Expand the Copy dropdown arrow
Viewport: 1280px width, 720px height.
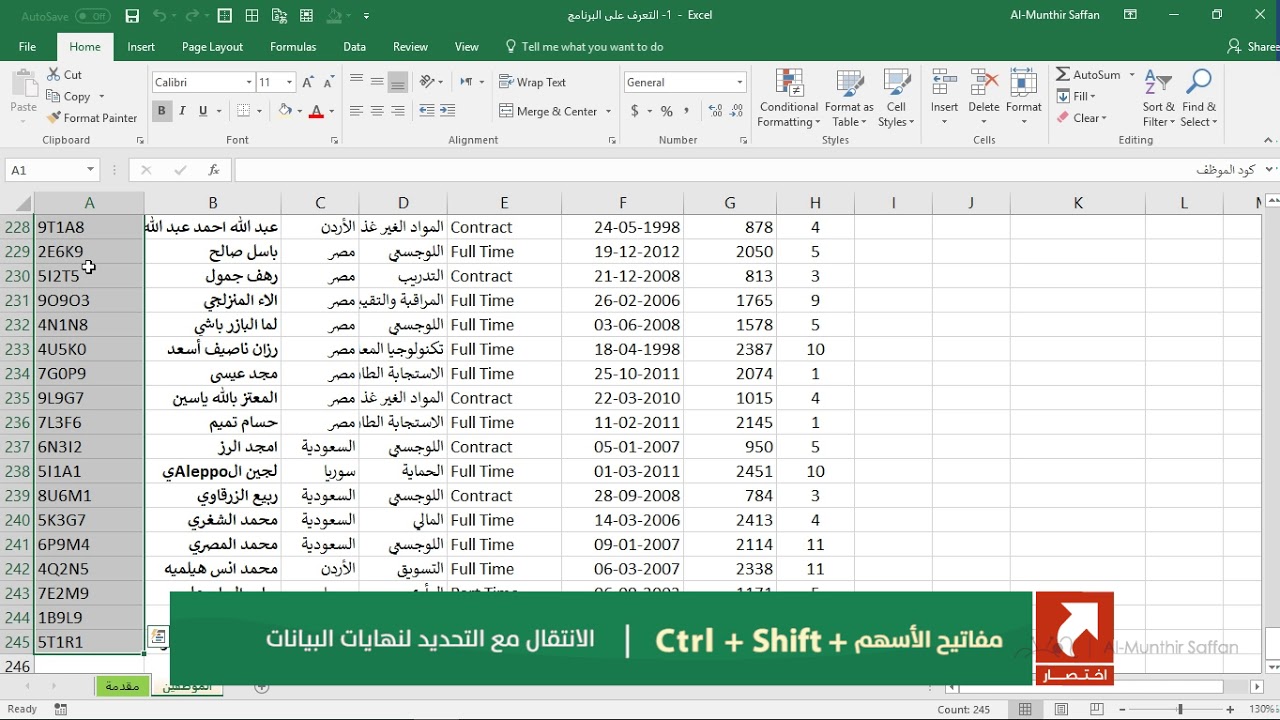[100, 97]
